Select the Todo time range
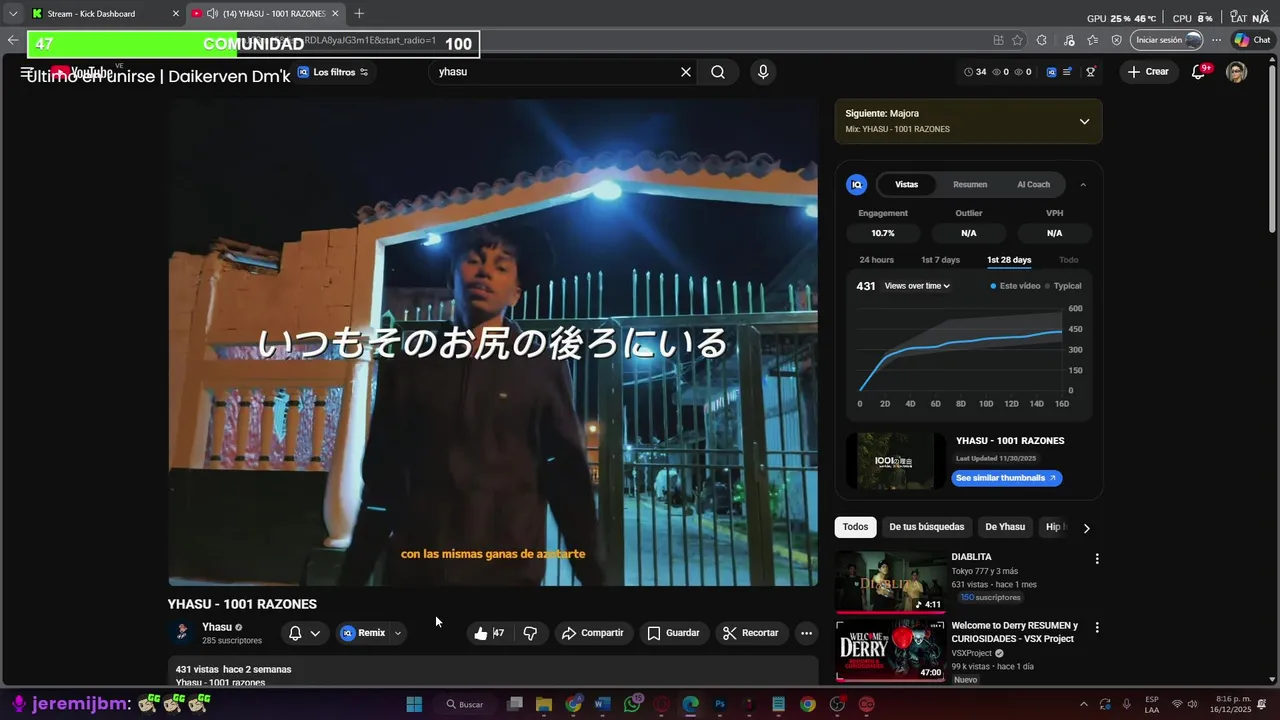Screen dimensions: 1280x720 [x=1068, y=260]
